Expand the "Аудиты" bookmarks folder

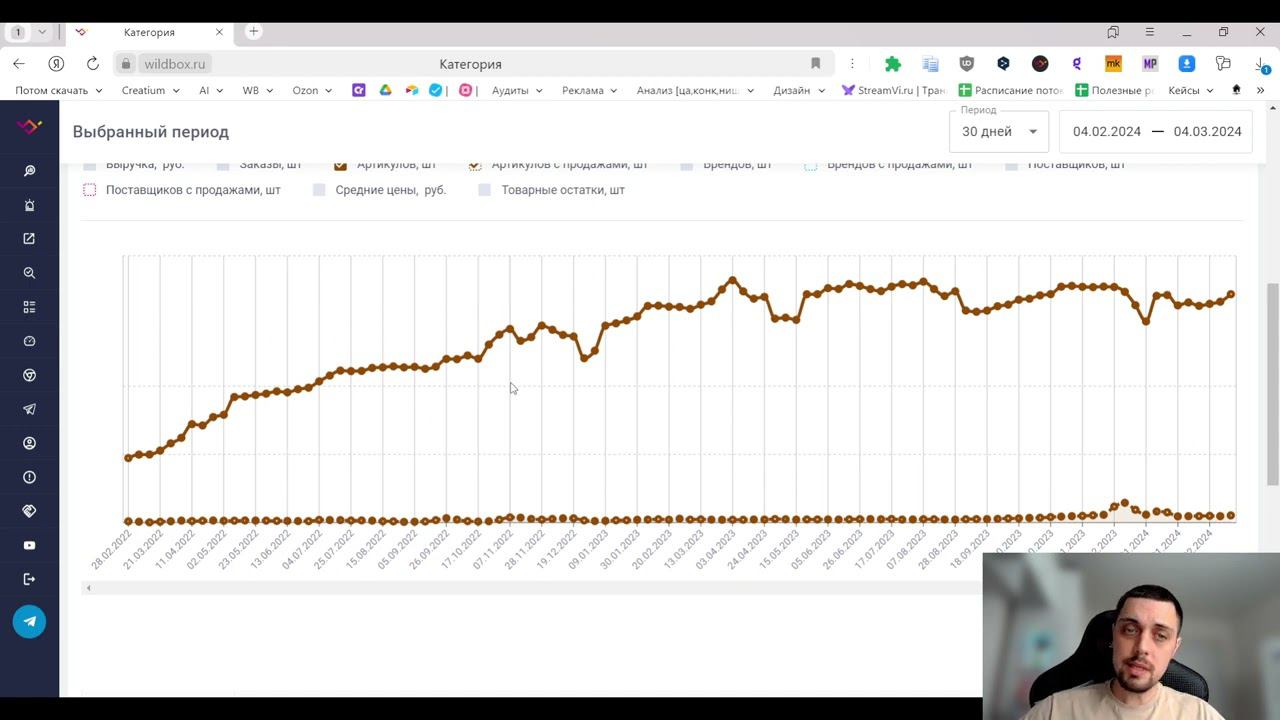(516, 90)
